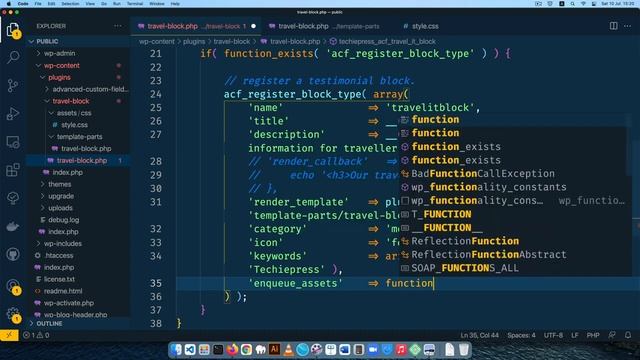
Task: Open Zoom from the Dock
Action: tap(373, 349)
